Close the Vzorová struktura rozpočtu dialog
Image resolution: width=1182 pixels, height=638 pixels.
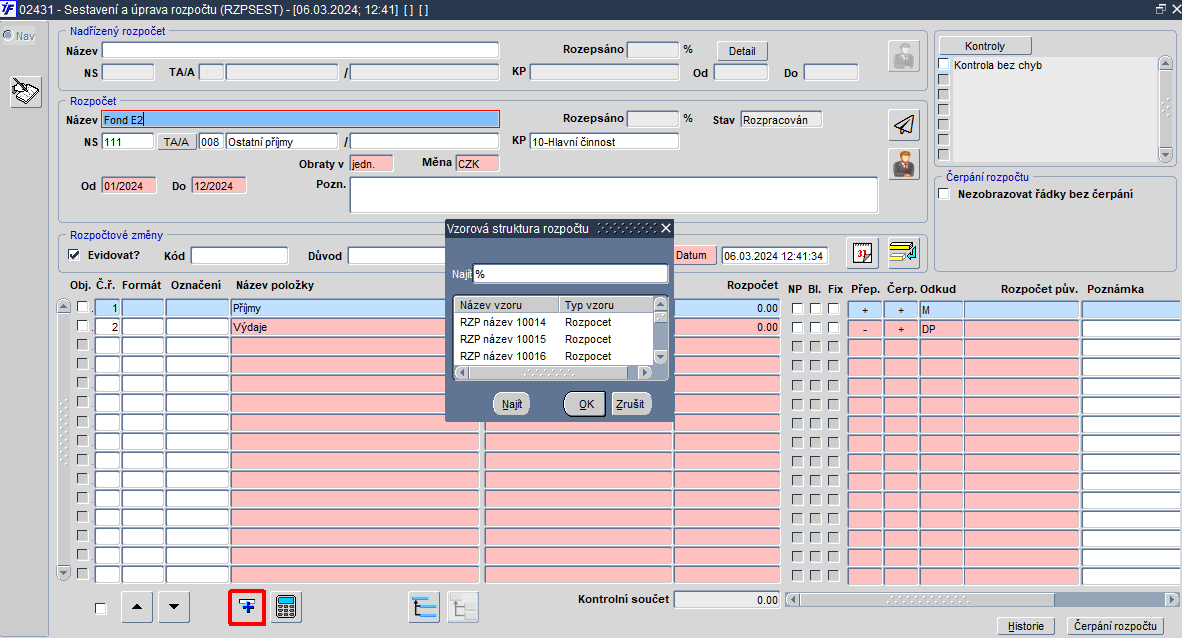click(666, 228)
